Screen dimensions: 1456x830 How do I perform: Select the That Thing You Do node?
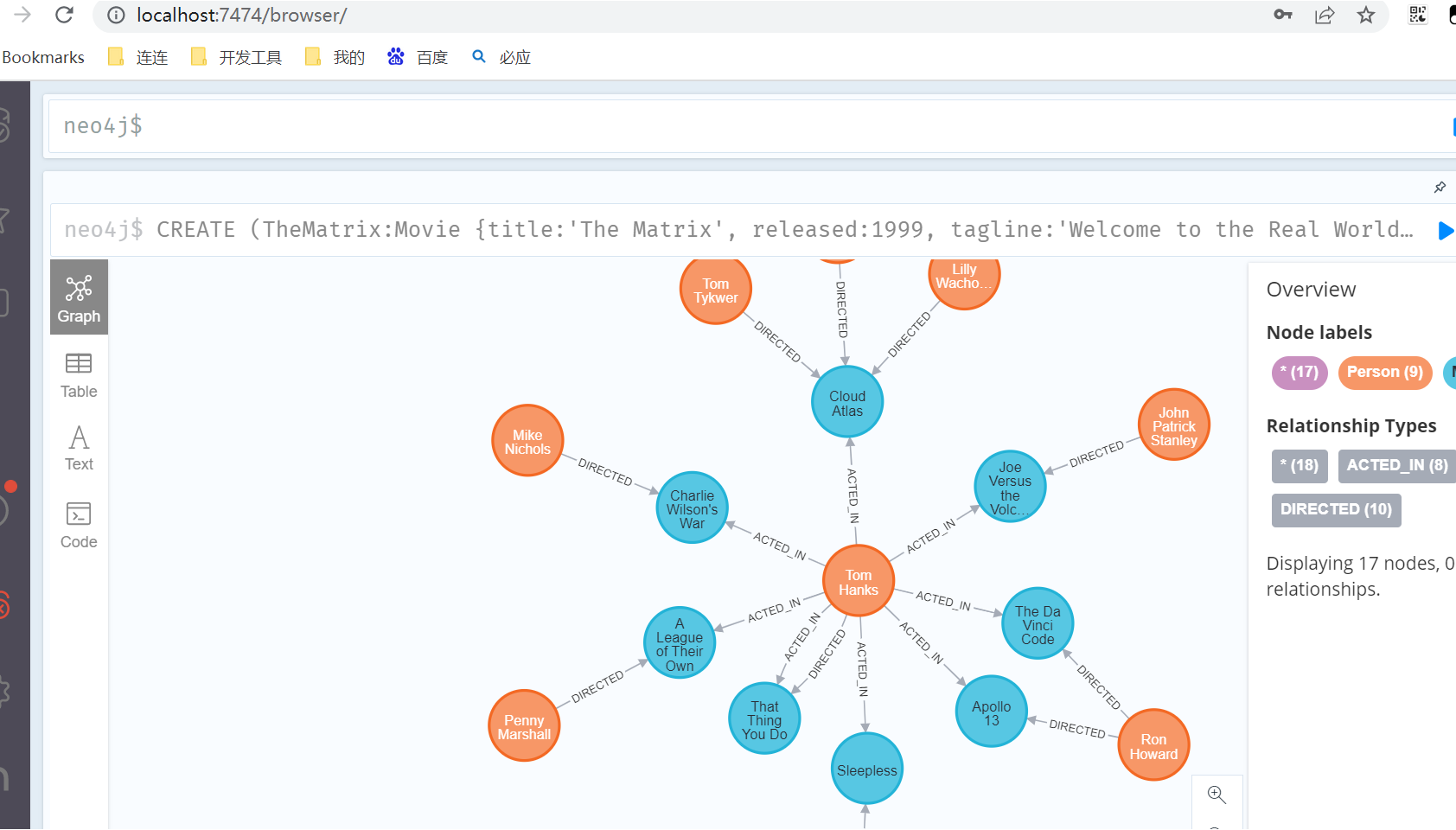click(765, 719)
